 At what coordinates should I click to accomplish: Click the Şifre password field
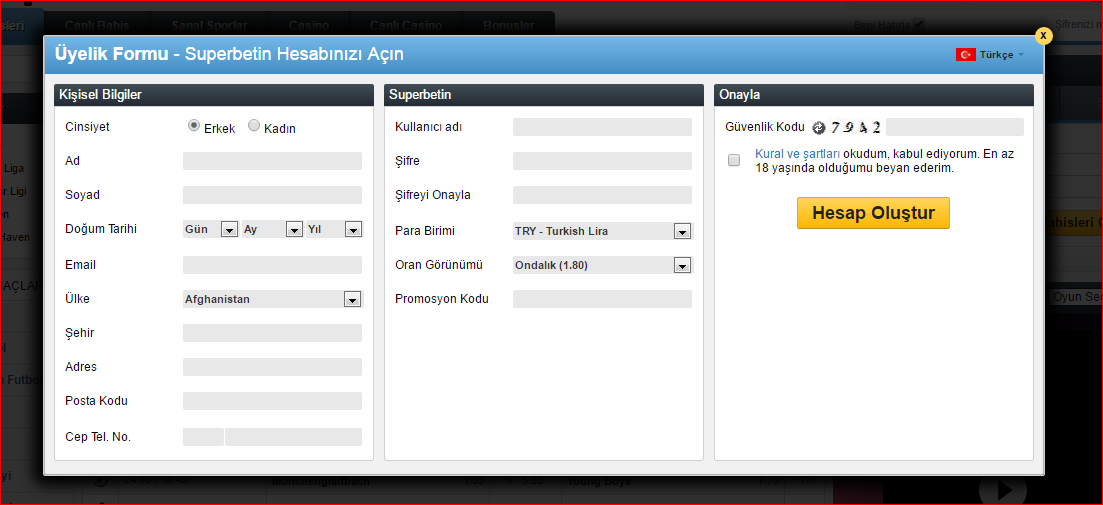pos(602,161)
